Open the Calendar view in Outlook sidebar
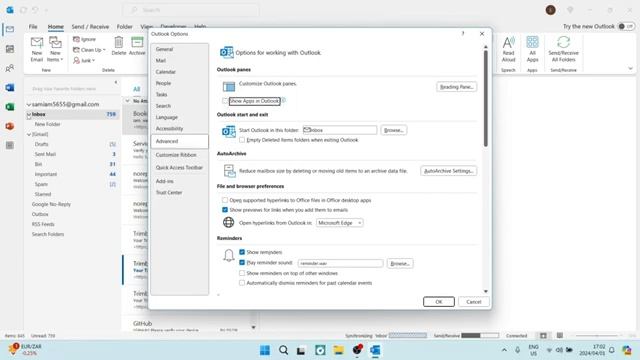The image size is (640, 360). [x=10, y=49]
